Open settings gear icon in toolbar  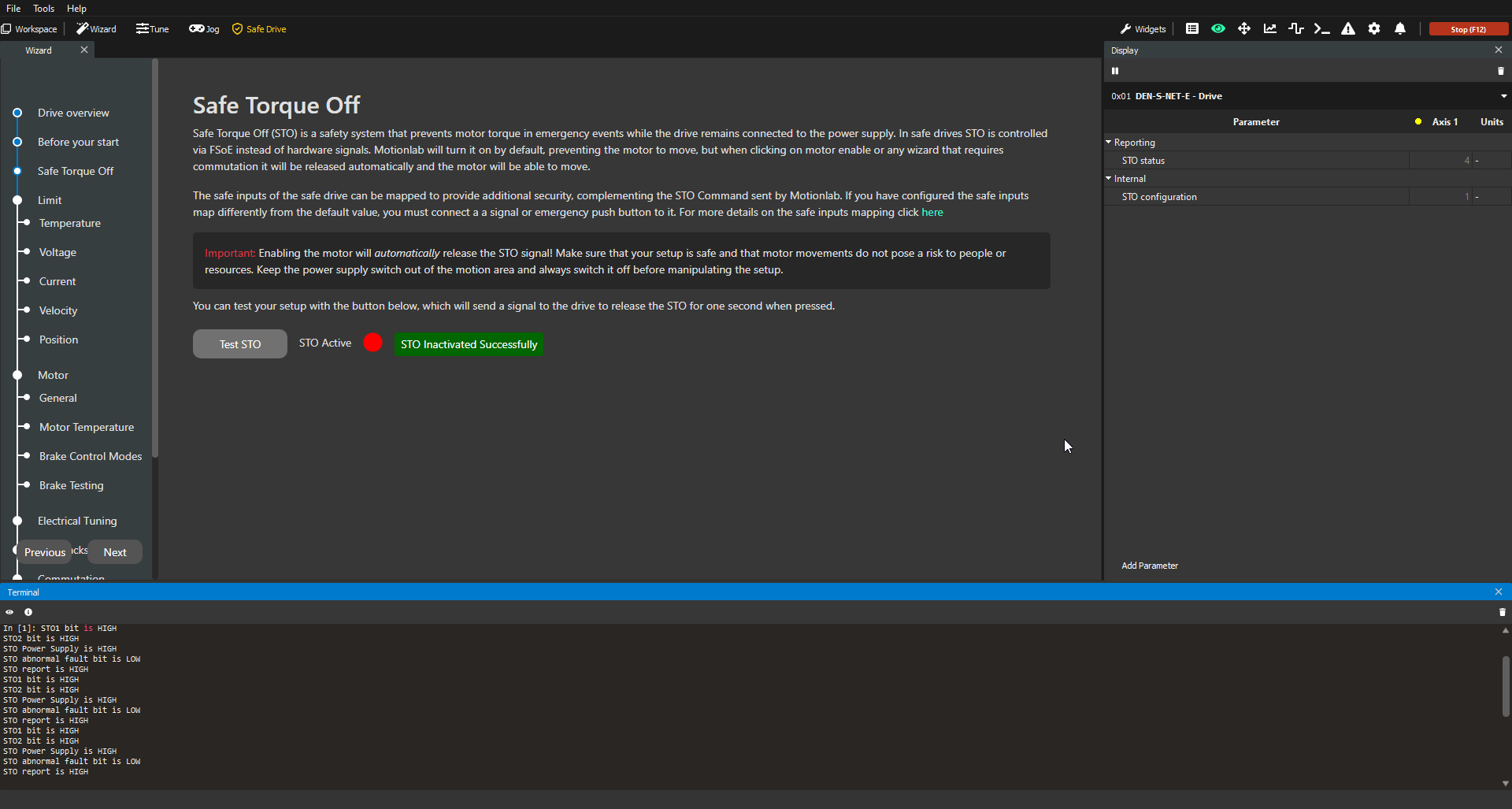pyautogui.click(x=1374, y=29)
